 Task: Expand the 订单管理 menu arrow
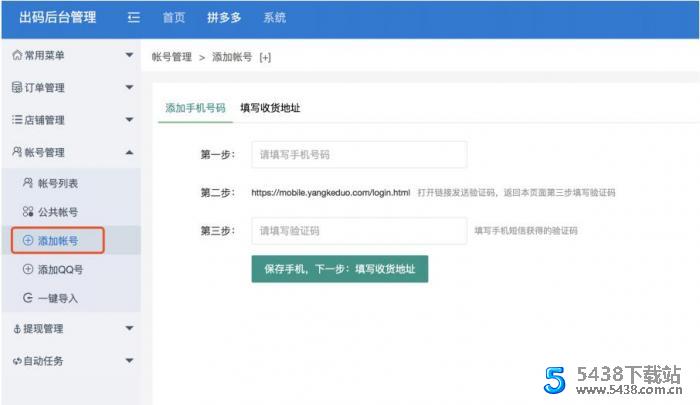point(129,88)
